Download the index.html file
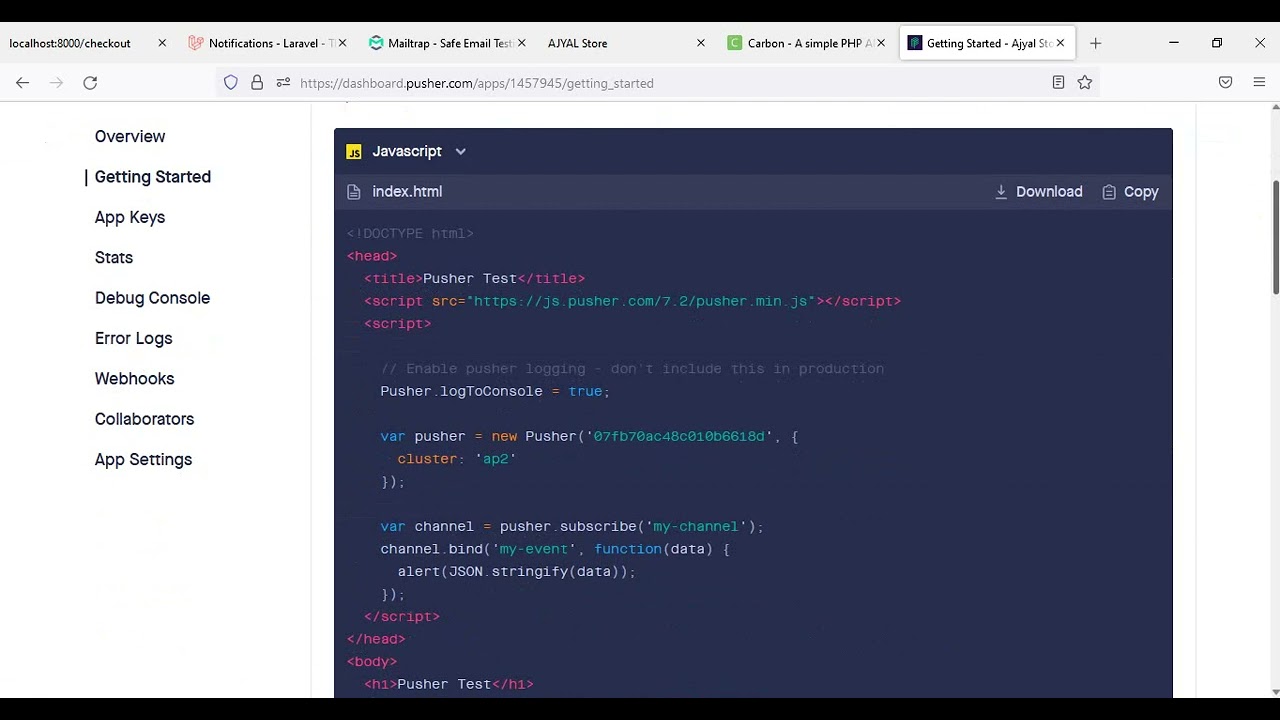Screen dimensions: 1280x720 point(1038,192)
